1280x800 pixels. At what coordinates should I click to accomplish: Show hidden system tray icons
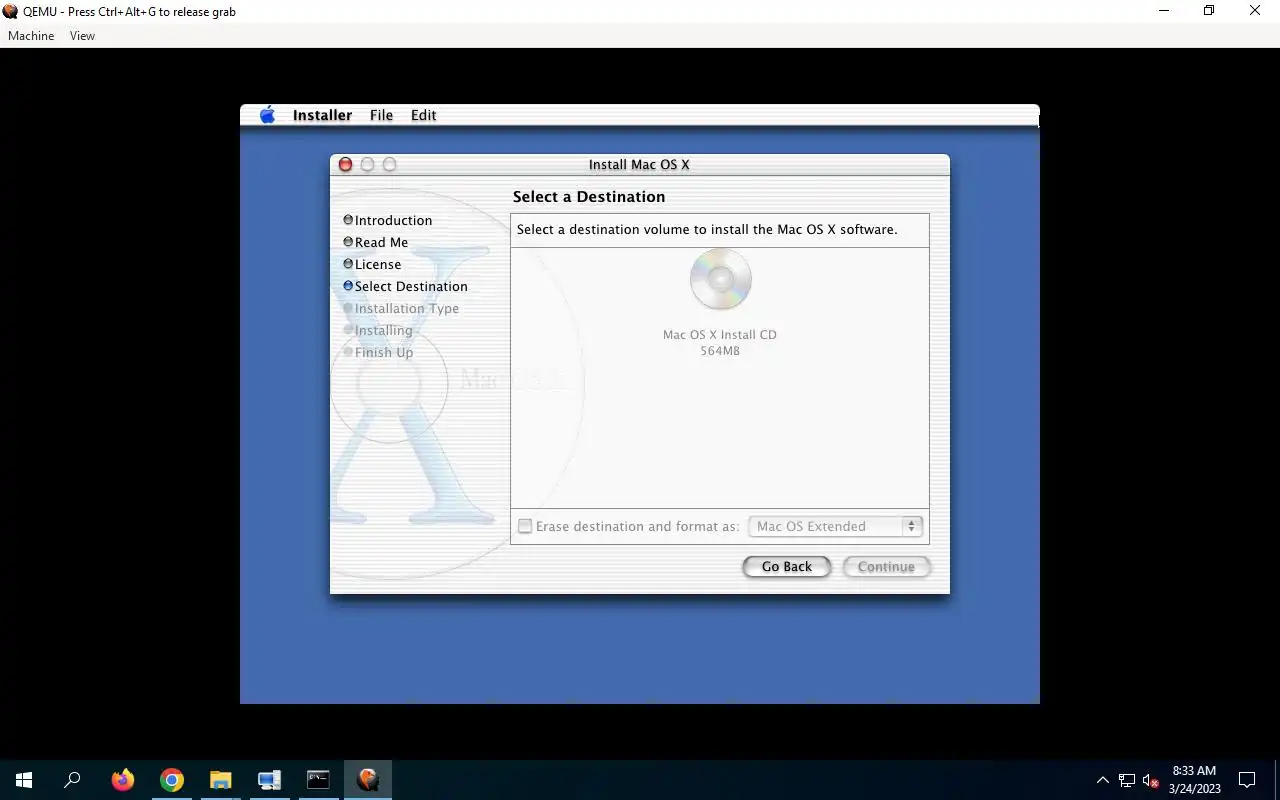tap(1103, 780)
